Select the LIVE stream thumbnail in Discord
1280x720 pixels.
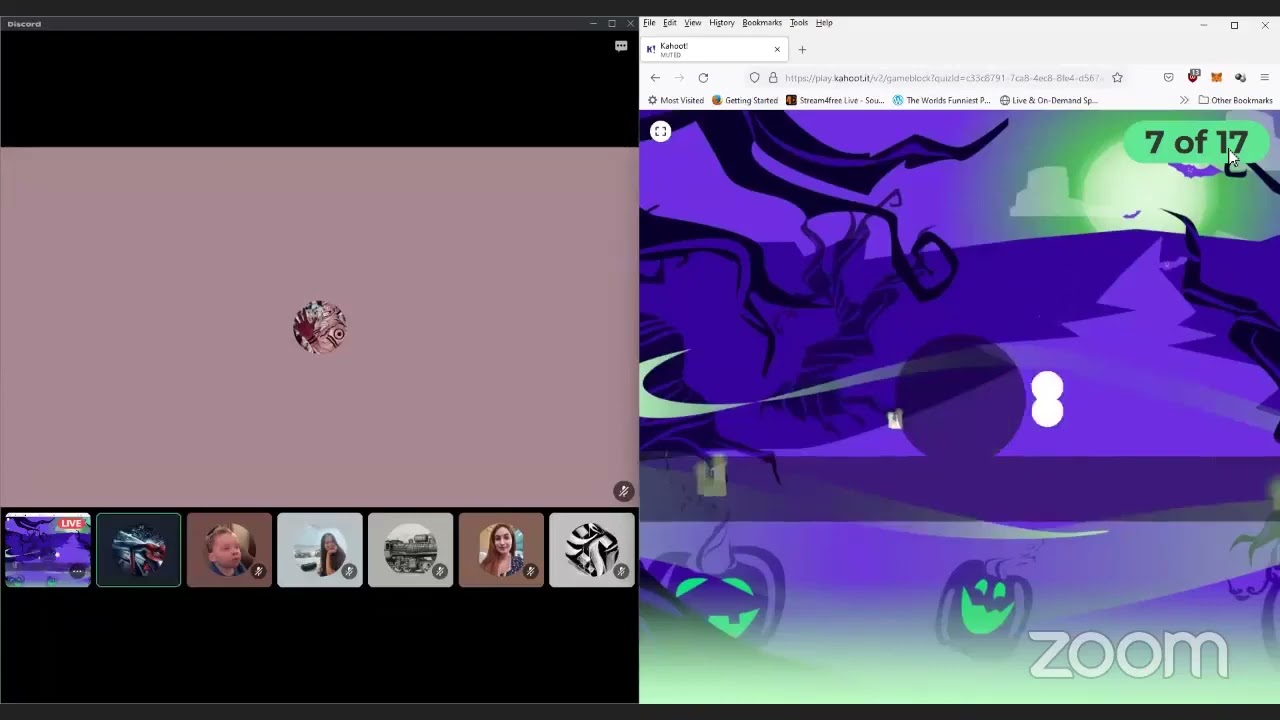pos(48,550)
